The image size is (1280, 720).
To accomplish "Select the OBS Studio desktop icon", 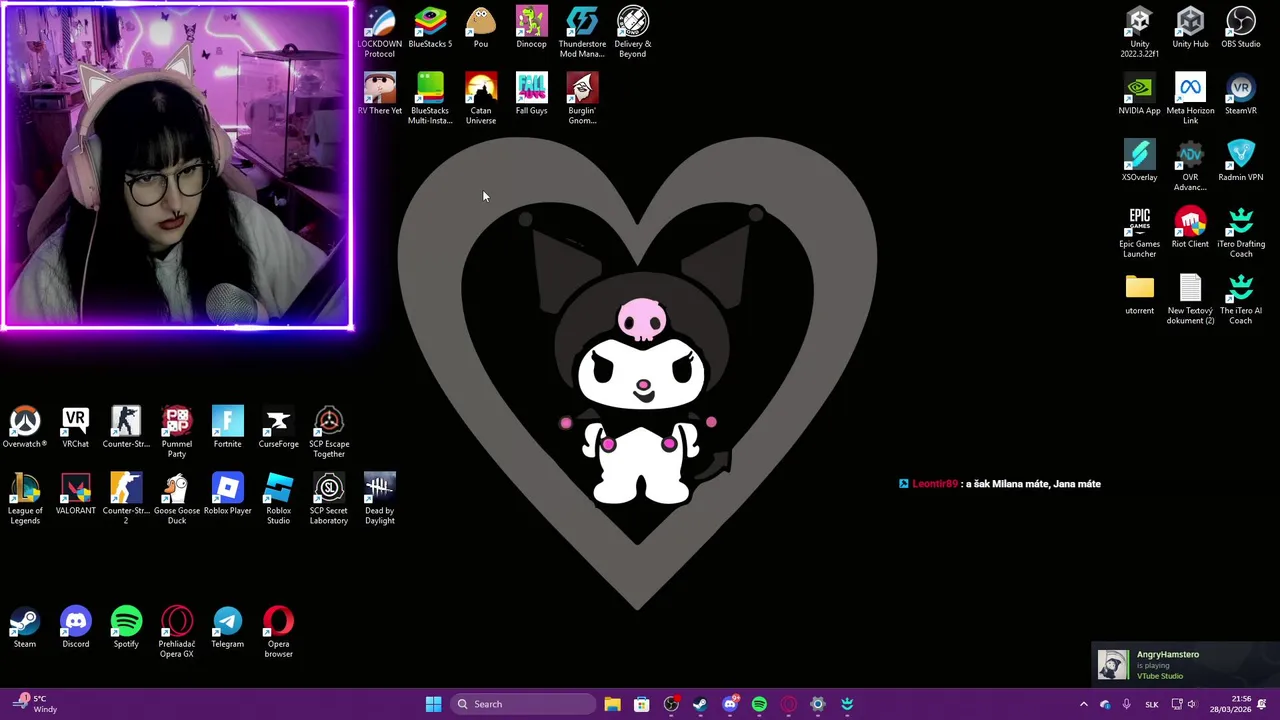I will click(1241, 28).
